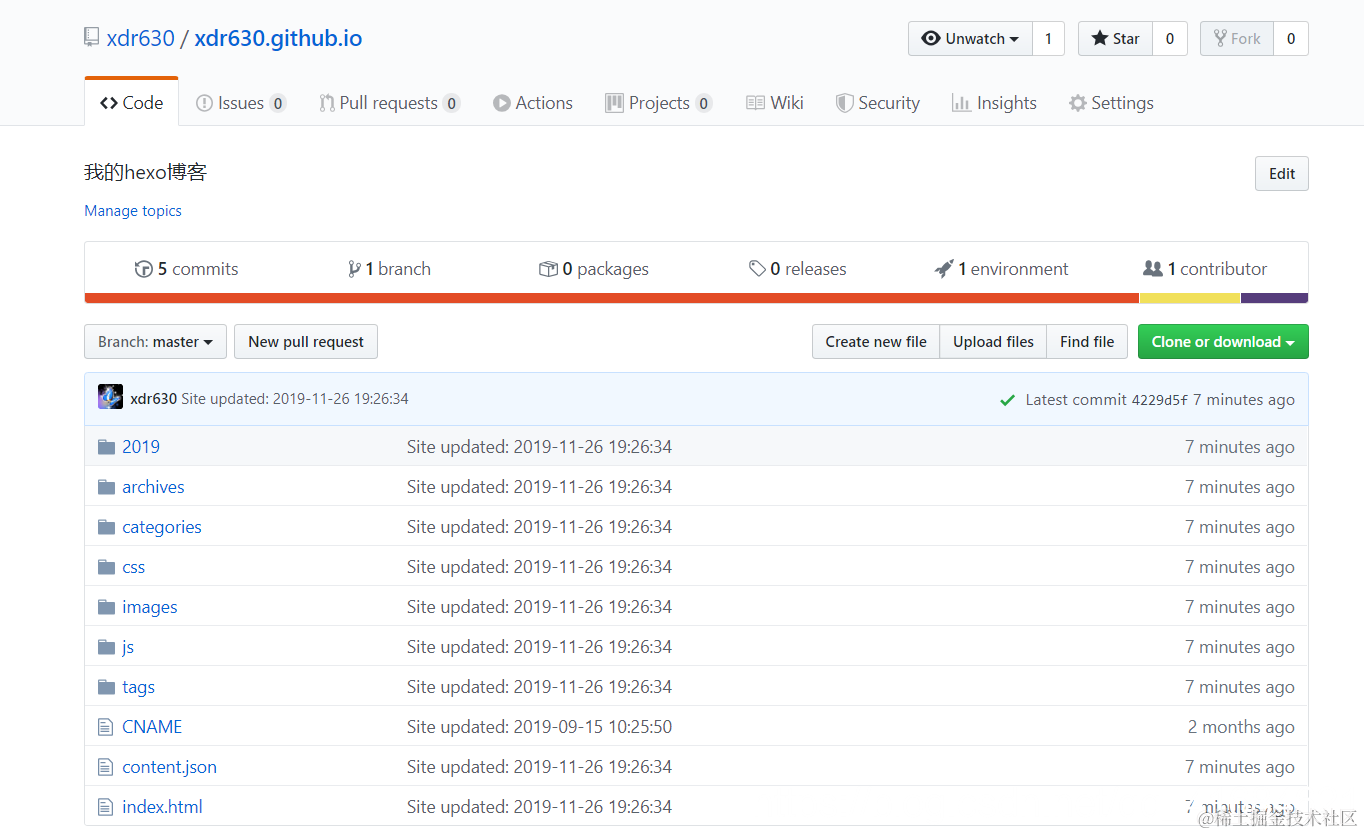The image size is (1364, 835).
Task: Star this repository
Action: 1115,39
